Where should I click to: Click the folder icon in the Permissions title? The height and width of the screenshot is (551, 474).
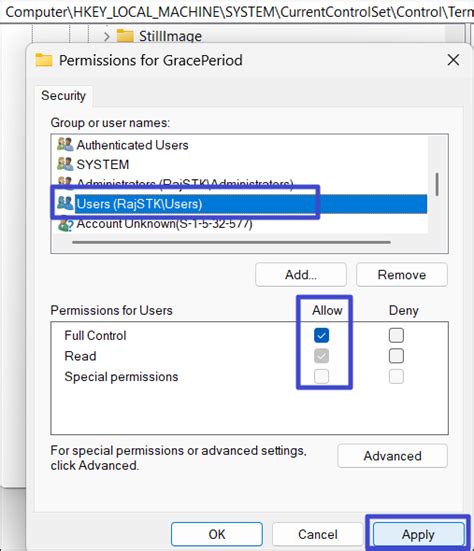click(x=44, y=60)
